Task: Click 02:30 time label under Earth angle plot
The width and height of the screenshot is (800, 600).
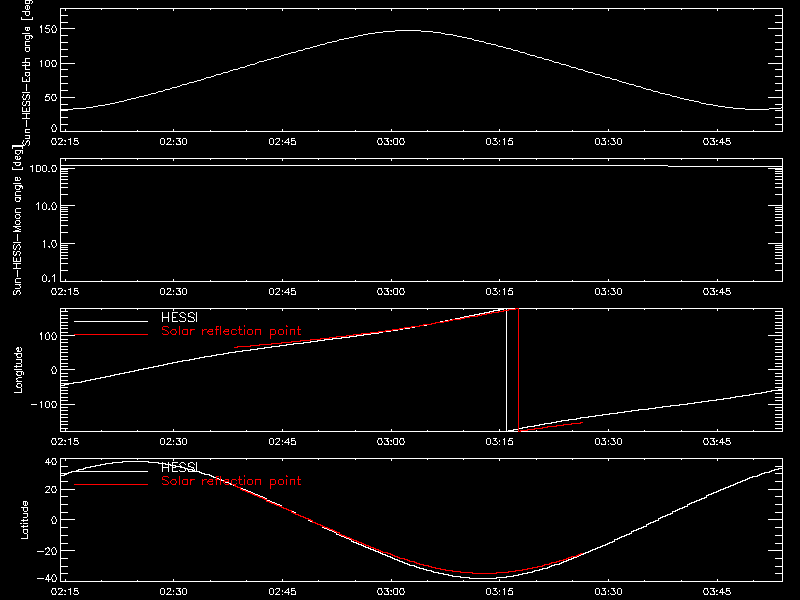Action: pyautogui.click(x=173, y=142)
